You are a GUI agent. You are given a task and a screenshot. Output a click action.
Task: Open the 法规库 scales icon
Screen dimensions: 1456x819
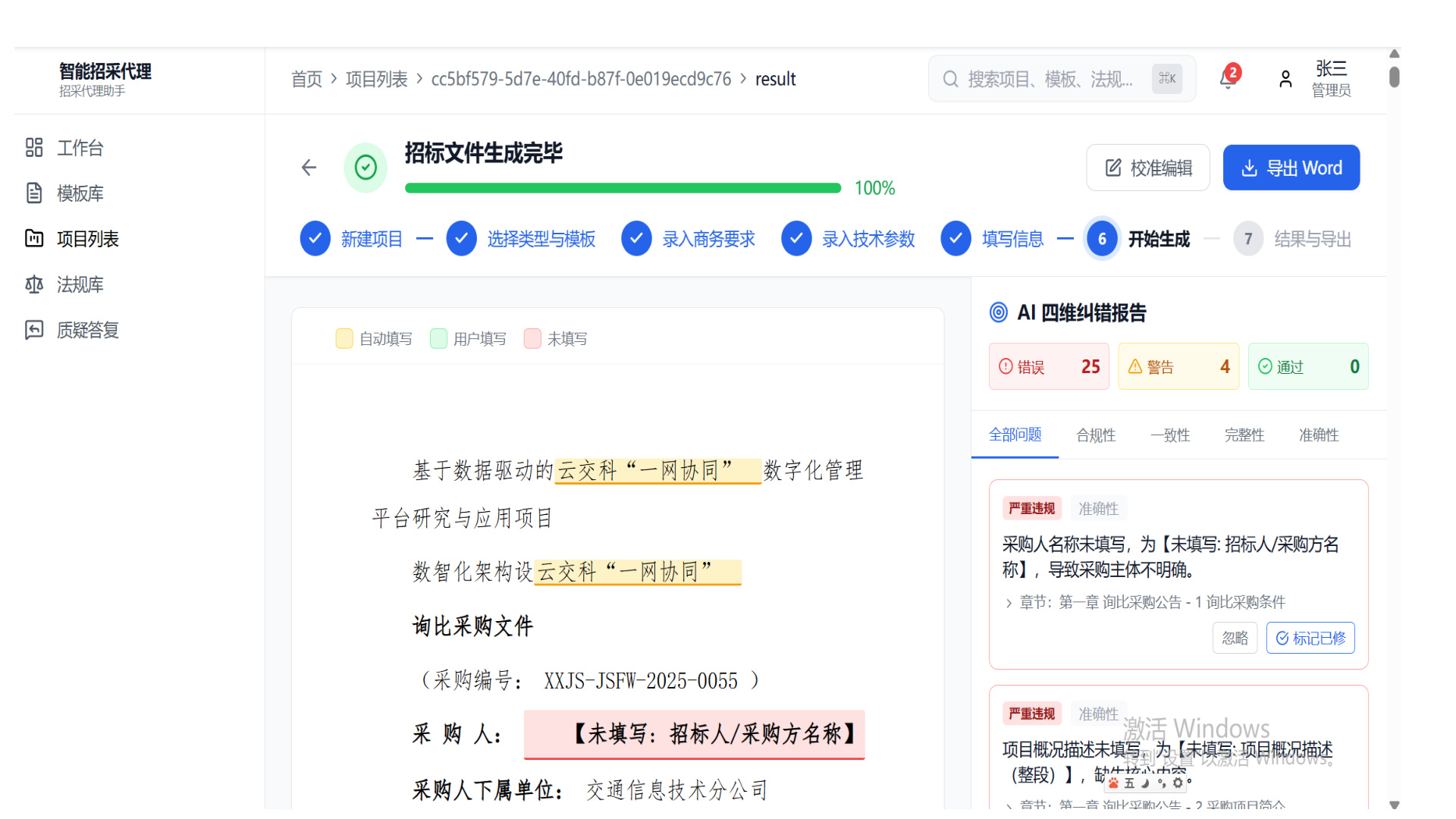[x=34, y=284]
